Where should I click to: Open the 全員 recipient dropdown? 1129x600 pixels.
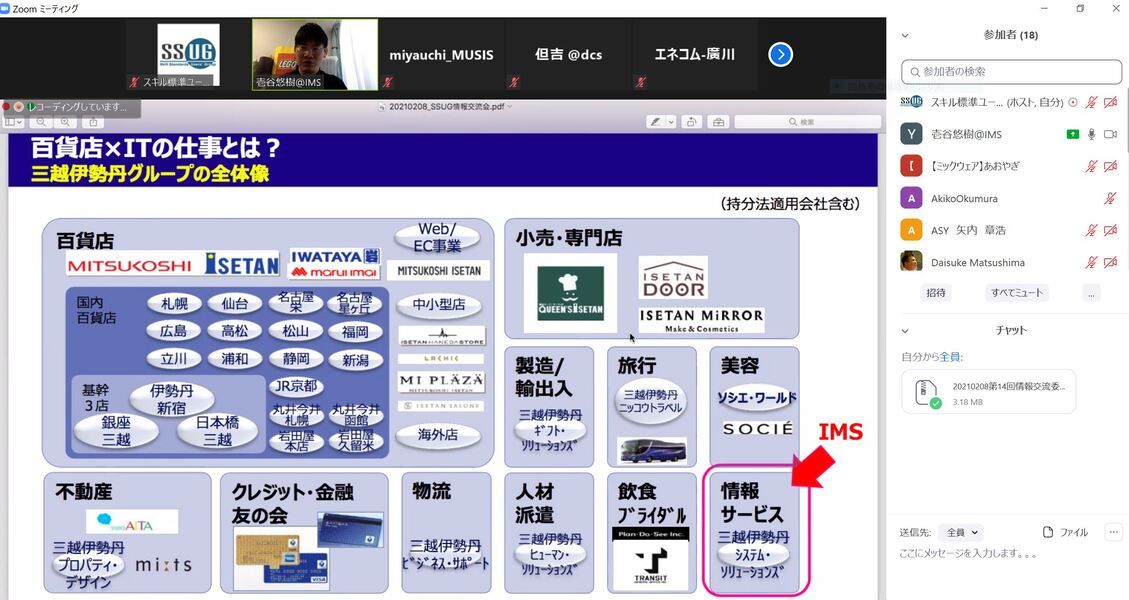[x=963, y=532]
